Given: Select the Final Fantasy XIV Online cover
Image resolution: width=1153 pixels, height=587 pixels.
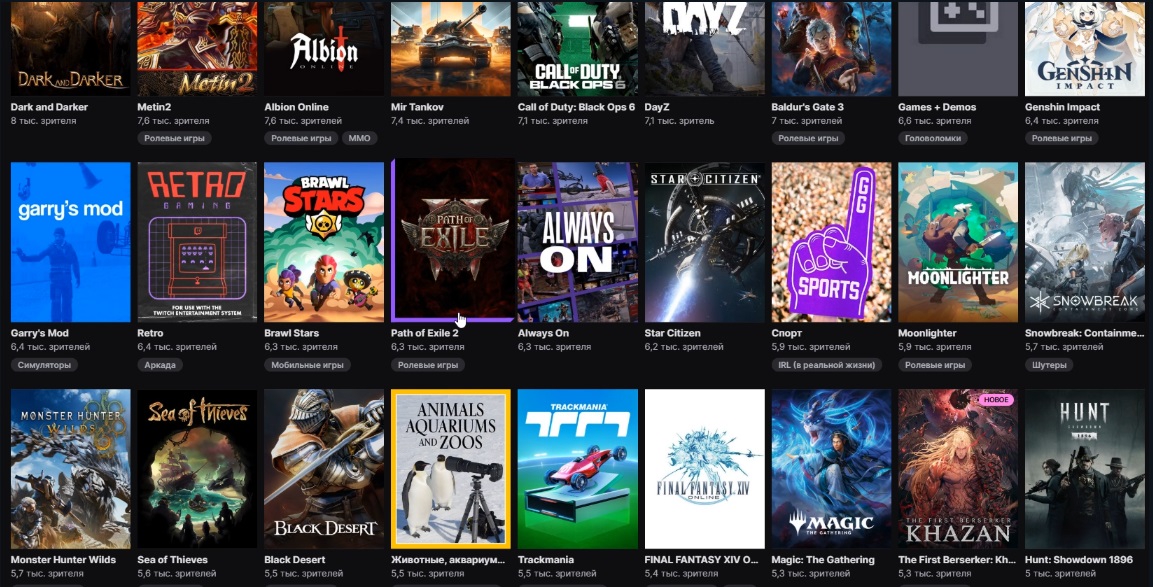Looking at the screenshot, I should 704,469.
